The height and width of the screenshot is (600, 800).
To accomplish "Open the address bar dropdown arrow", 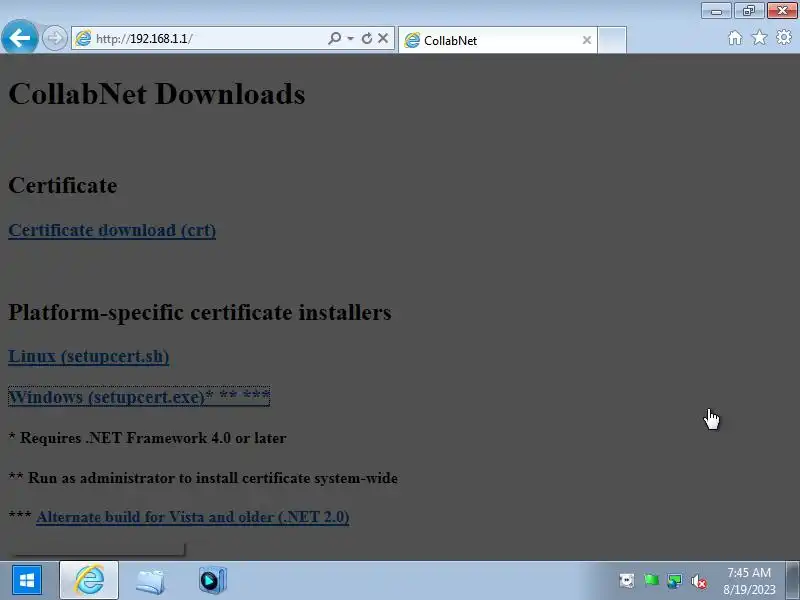I will (x=351, y=39).
